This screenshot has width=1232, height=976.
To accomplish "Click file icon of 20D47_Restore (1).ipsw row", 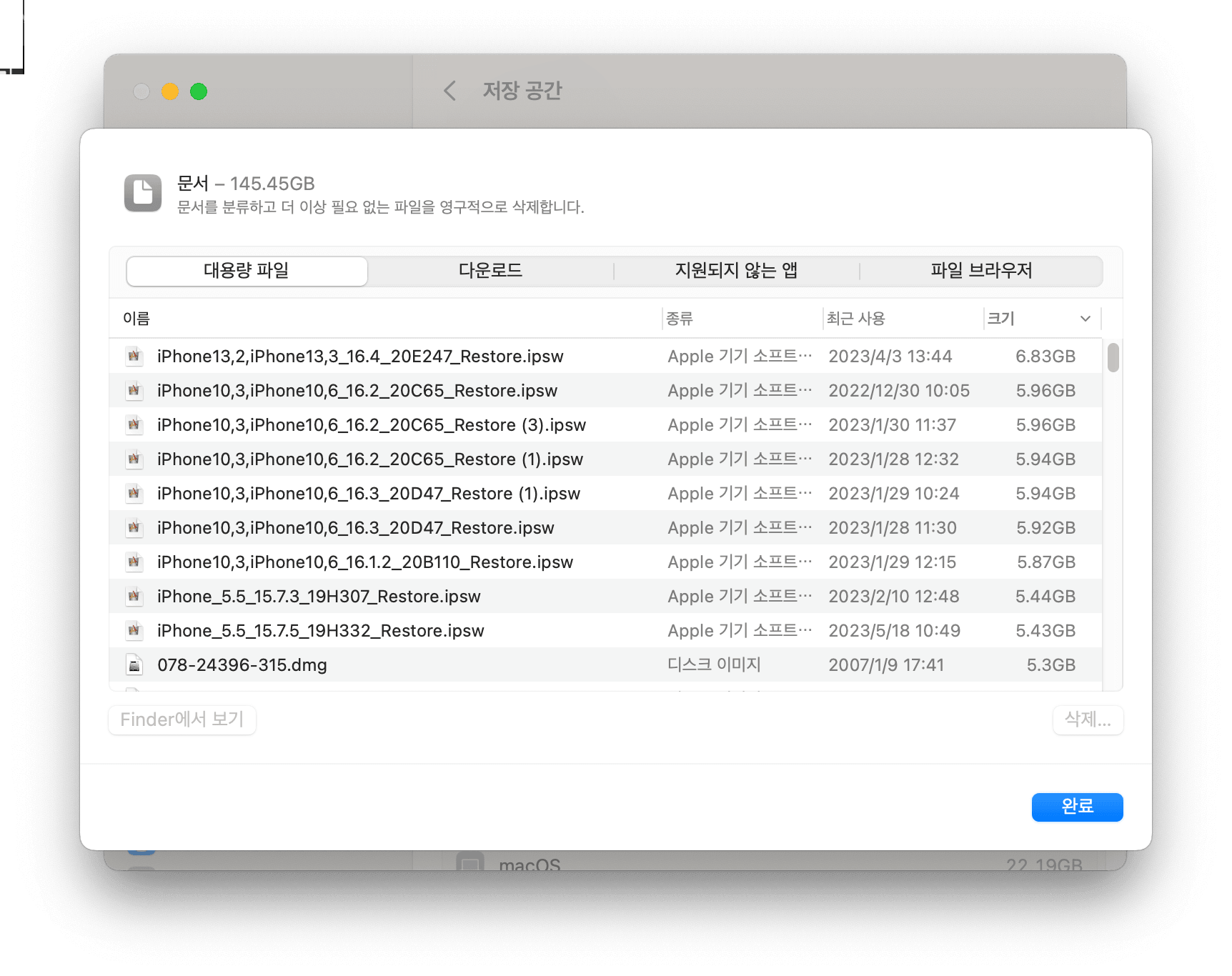I will pos(134,493).
